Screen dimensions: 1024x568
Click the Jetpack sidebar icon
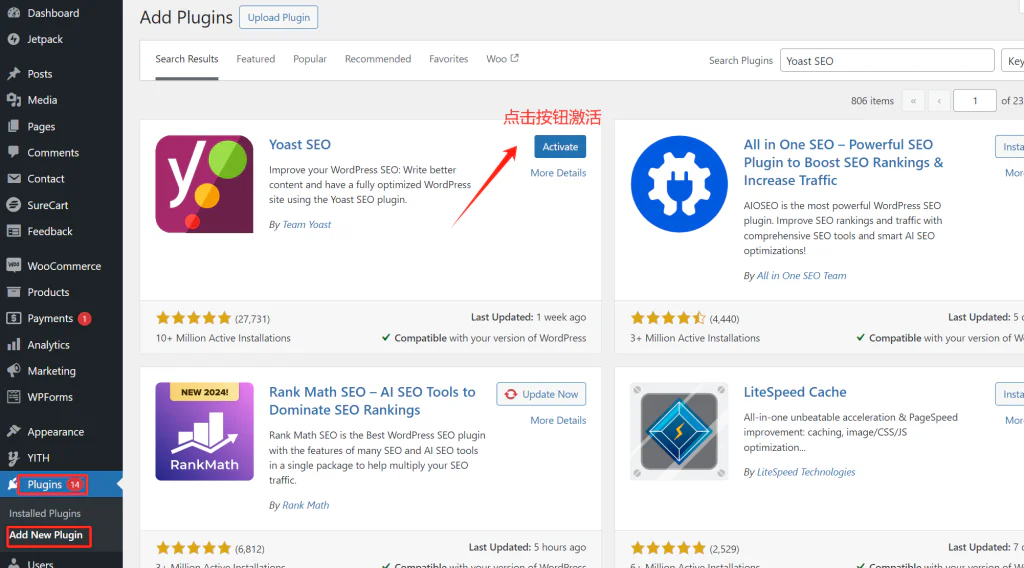click(x=13, y=39)
